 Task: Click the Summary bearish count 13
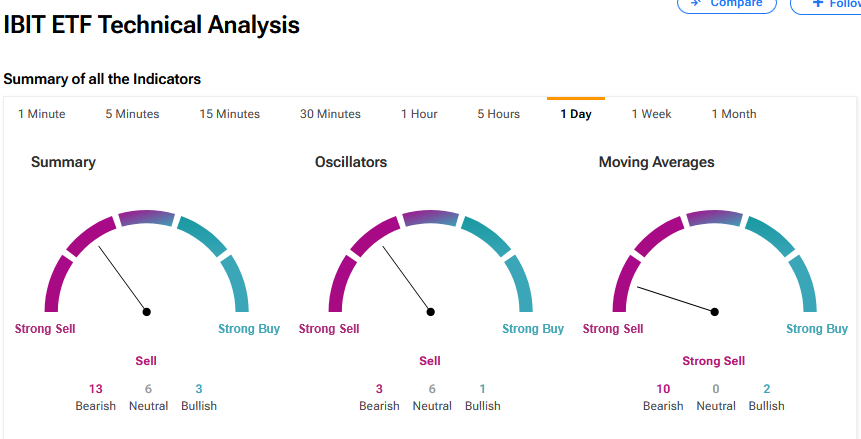tap(96, 389)
